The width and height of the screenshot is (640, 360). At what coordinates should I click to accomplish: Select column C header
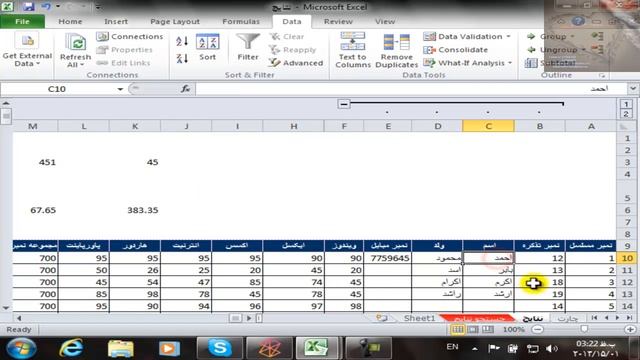488,126
